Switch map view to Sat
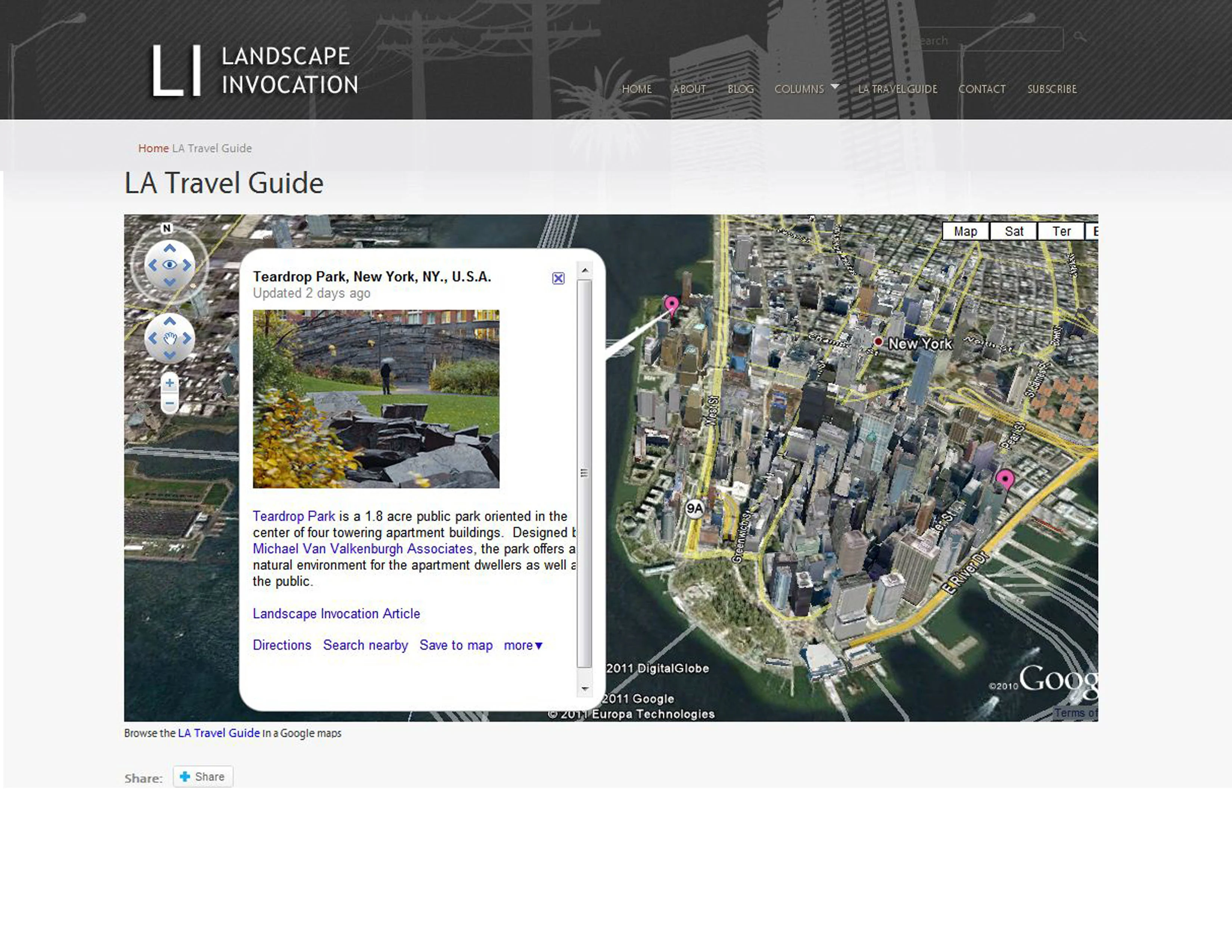The image size is (1232, 952). pos(1014,231)
